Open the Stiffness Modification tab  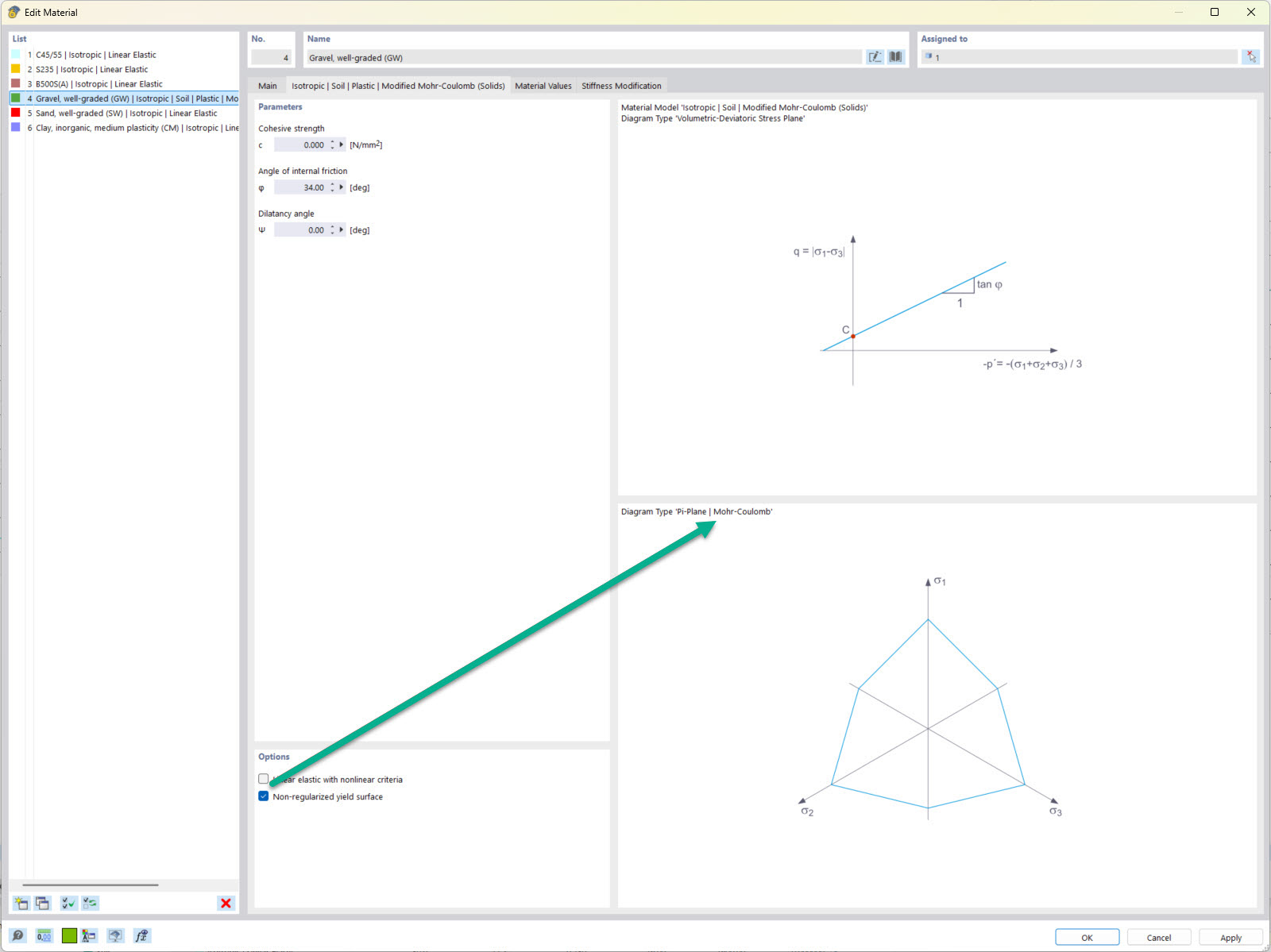tap(621, 86)
